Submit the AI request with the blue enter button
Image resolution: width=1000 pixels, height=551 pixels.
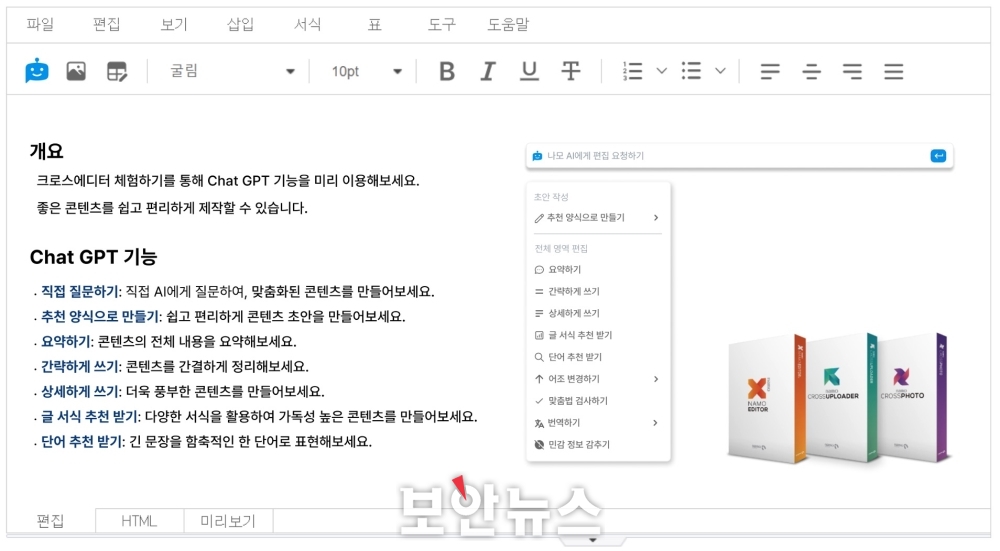coord(938,156)
